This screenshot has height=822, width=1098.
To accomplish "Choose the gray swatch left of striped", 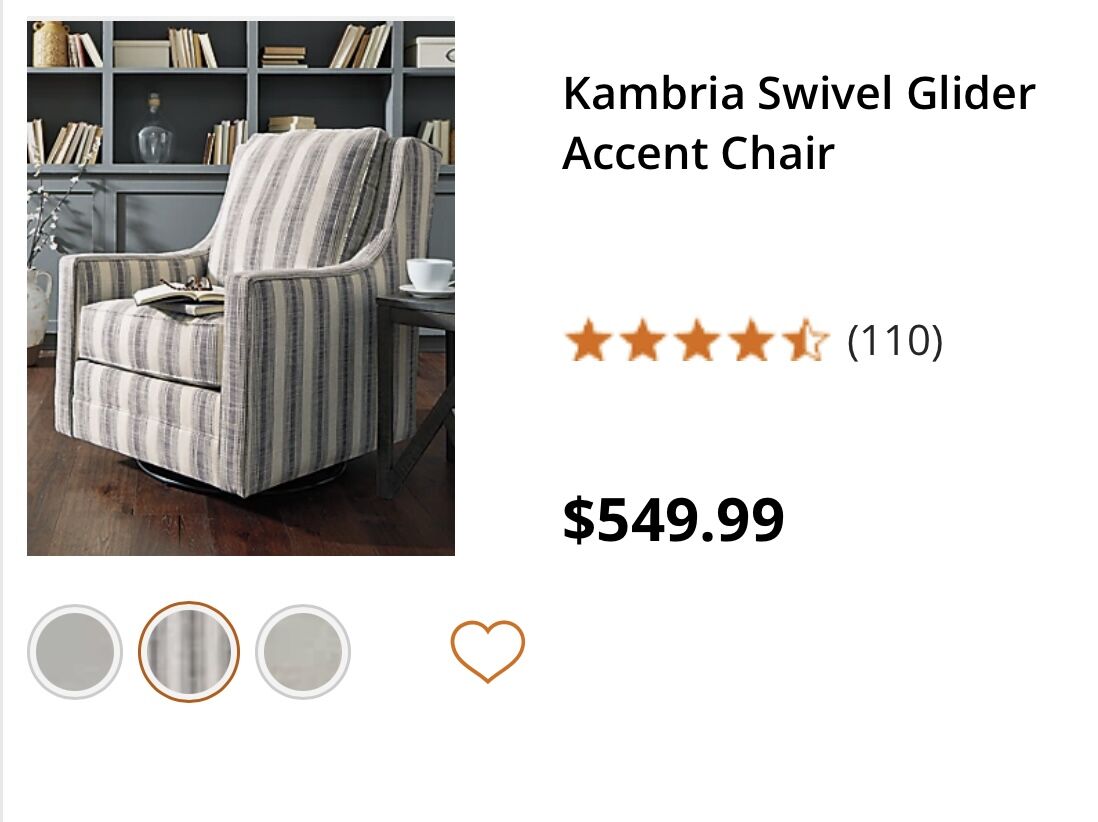I will coord(74,652).
